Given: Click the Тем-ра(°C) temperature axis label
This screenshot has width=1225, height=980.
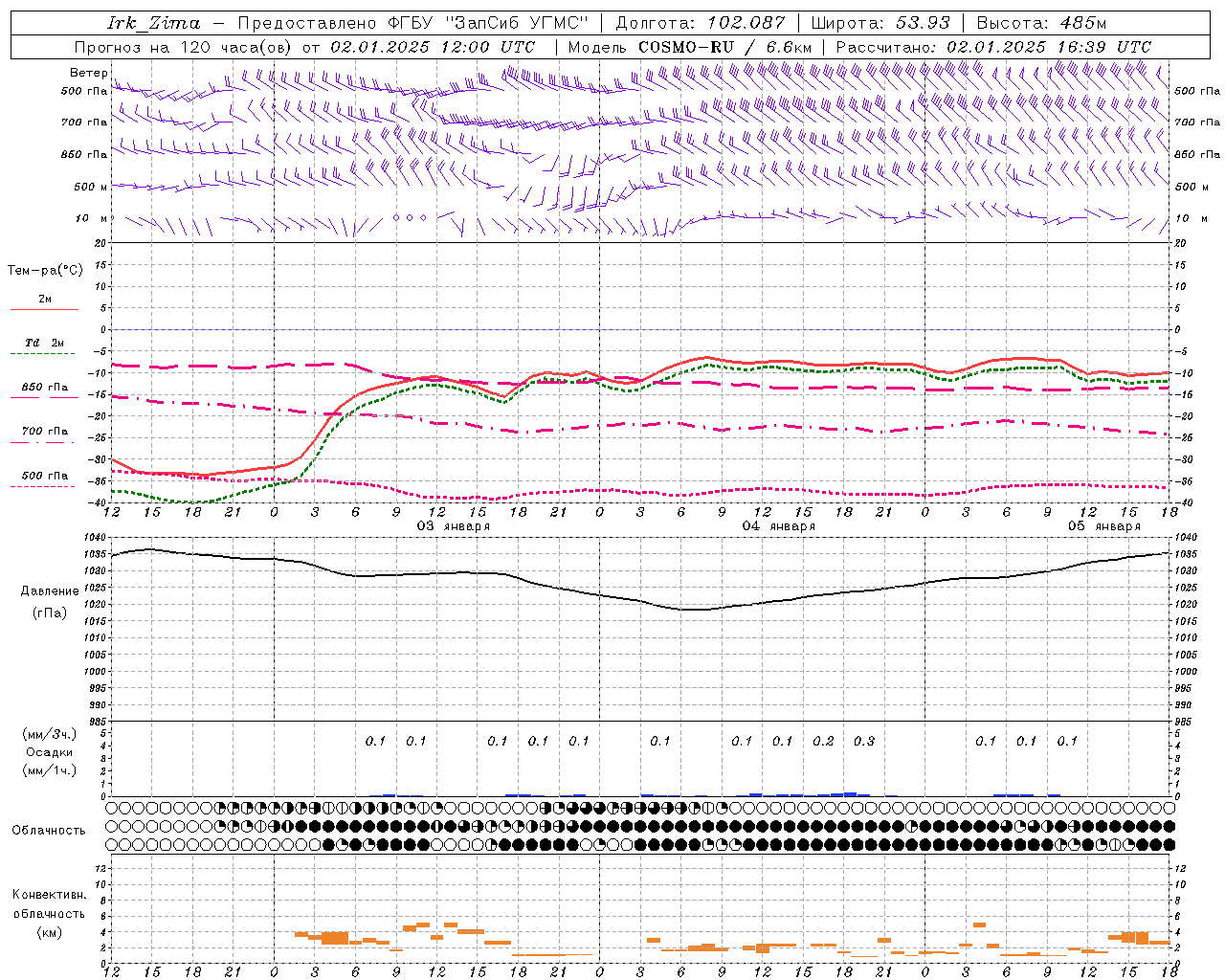Looking at the screenshot, I should (x=45, y=271).
